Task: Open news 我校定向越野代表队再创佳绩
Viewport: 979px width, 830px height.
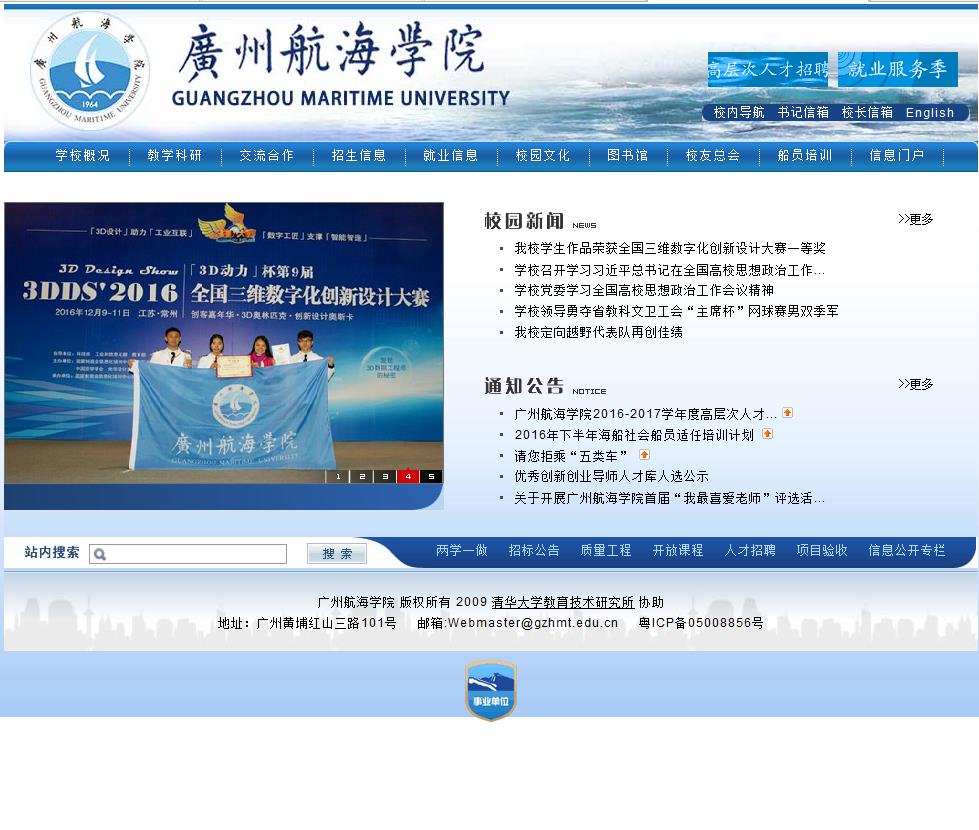Action: [598, 332]
